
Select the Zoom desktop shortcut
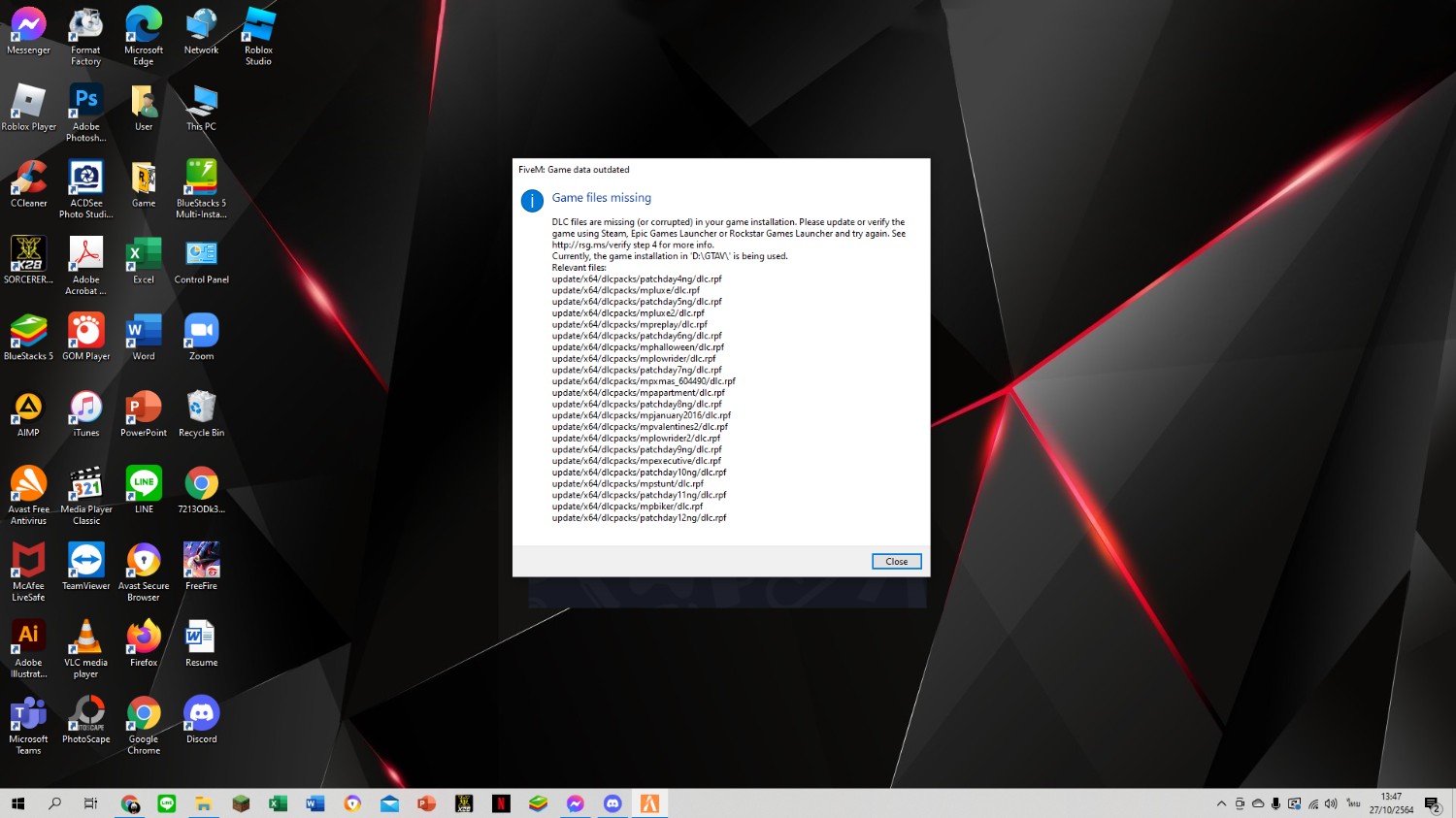(x=201, y=339)
